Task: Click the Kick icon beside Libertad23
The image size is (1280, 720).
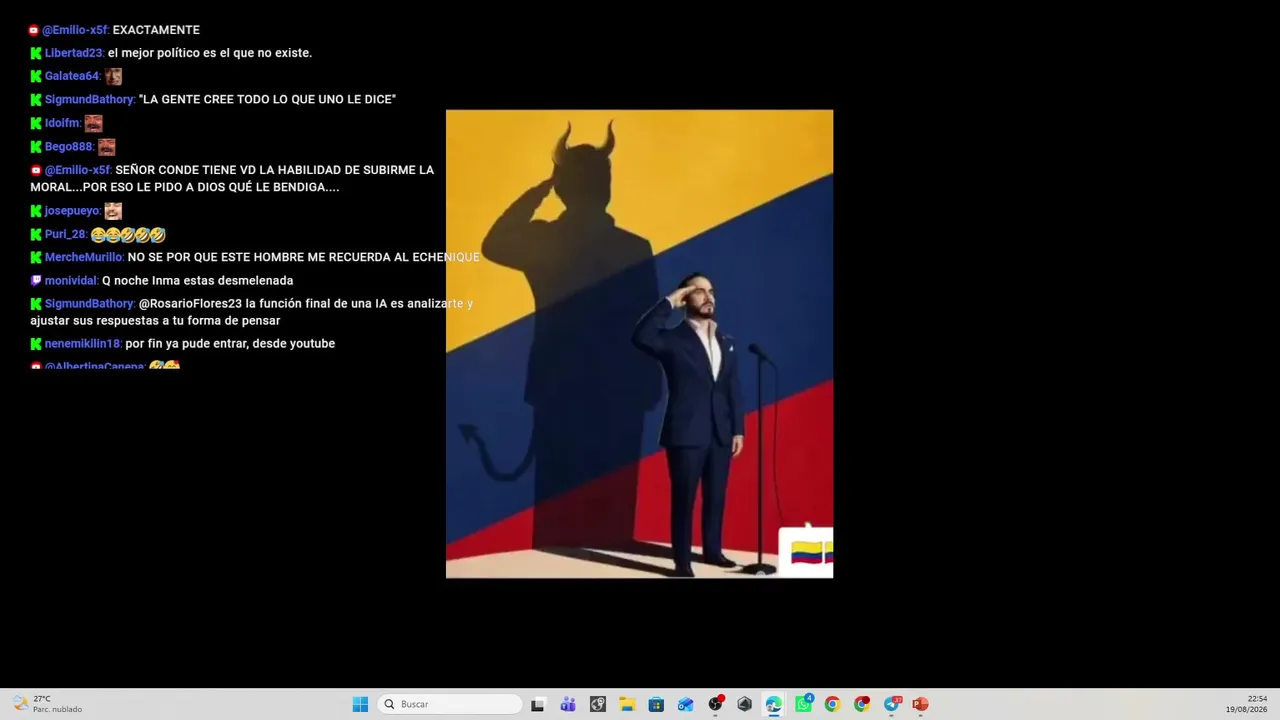Action: pos(36,53)
